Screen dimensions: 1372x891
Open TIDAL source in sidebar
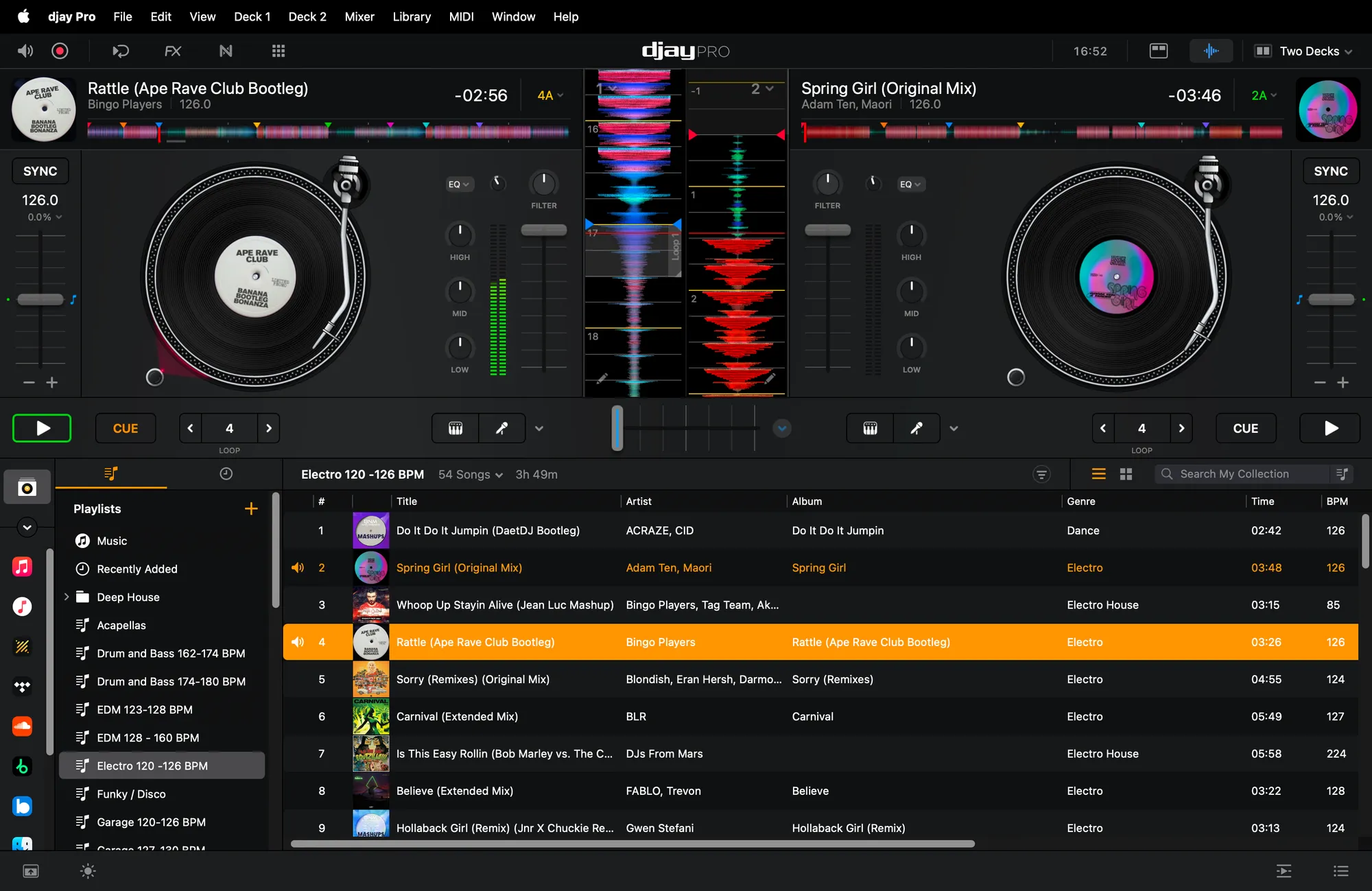22,686
